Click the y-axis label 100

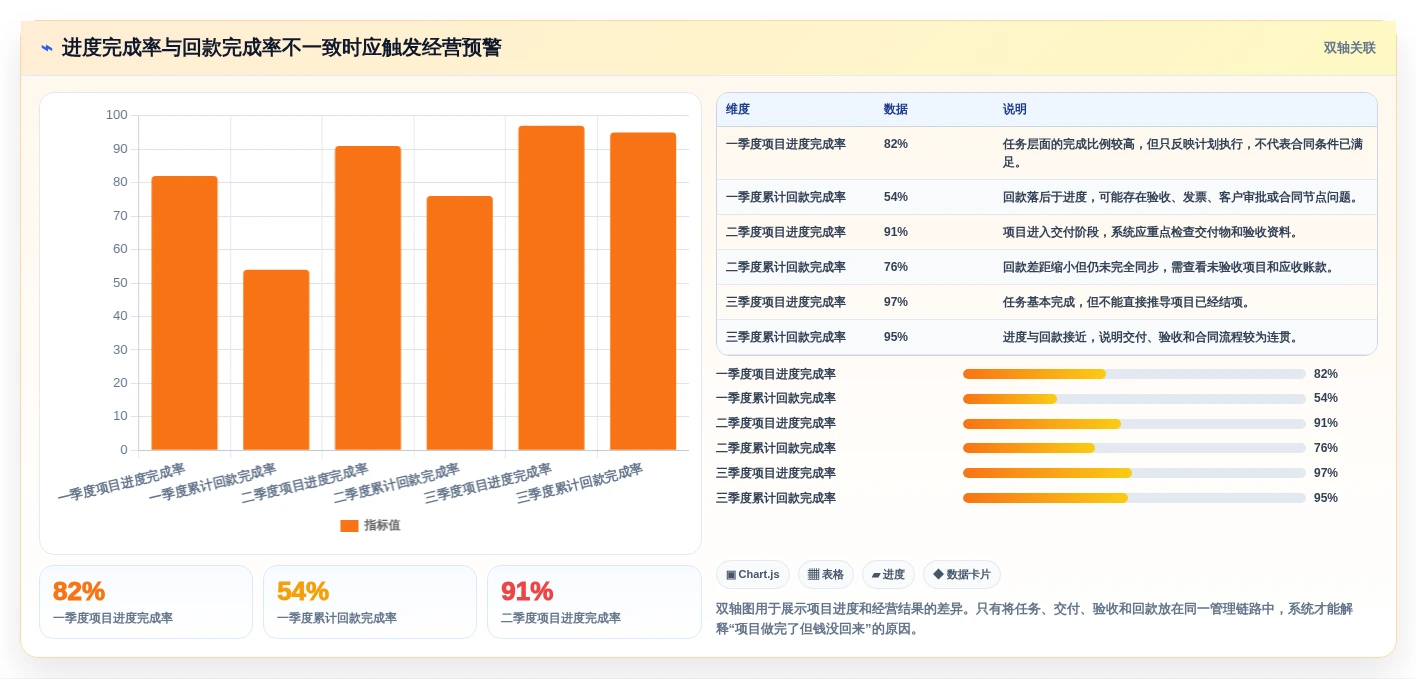click(117, 115)
